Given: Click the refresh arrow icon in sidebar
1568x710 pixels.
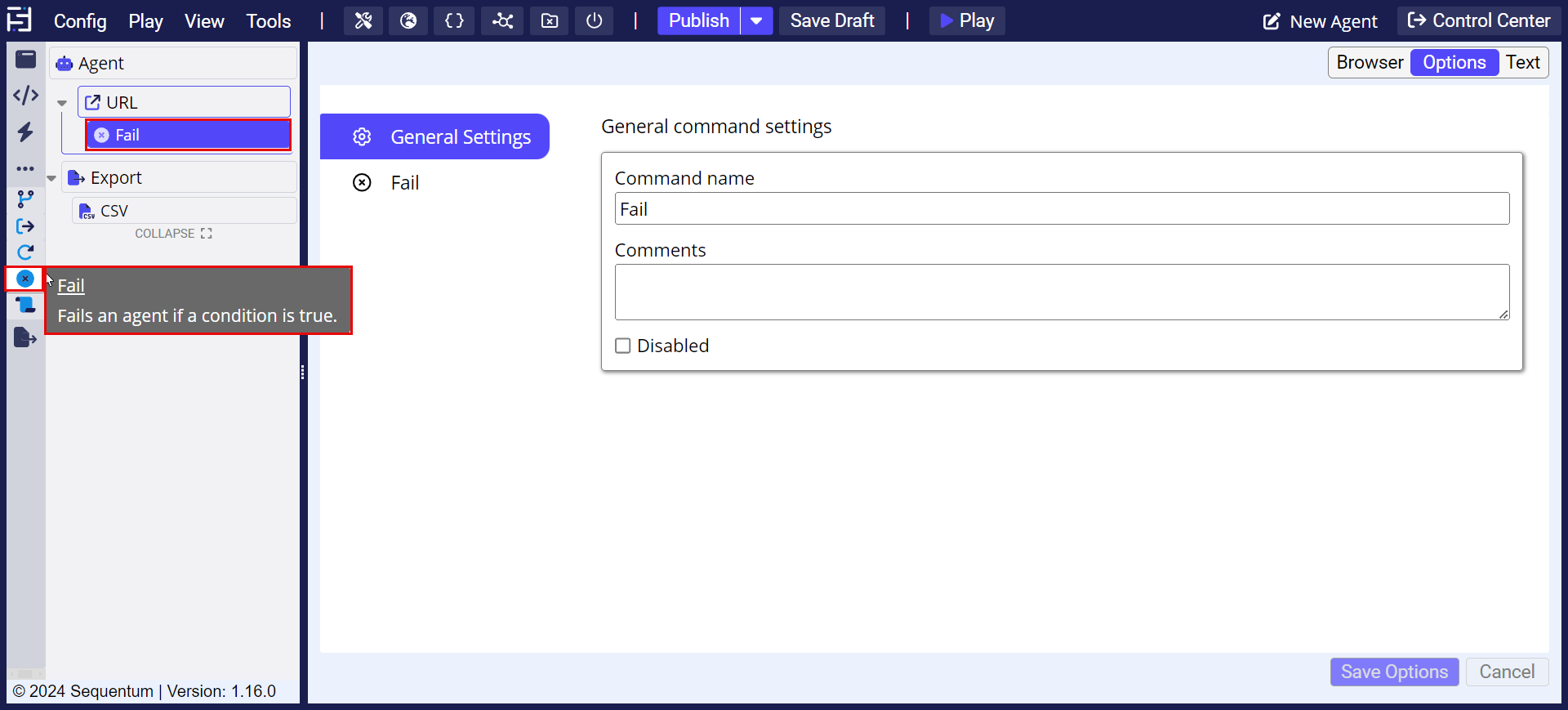Looking at the screenshot, I should click(25, 252).
